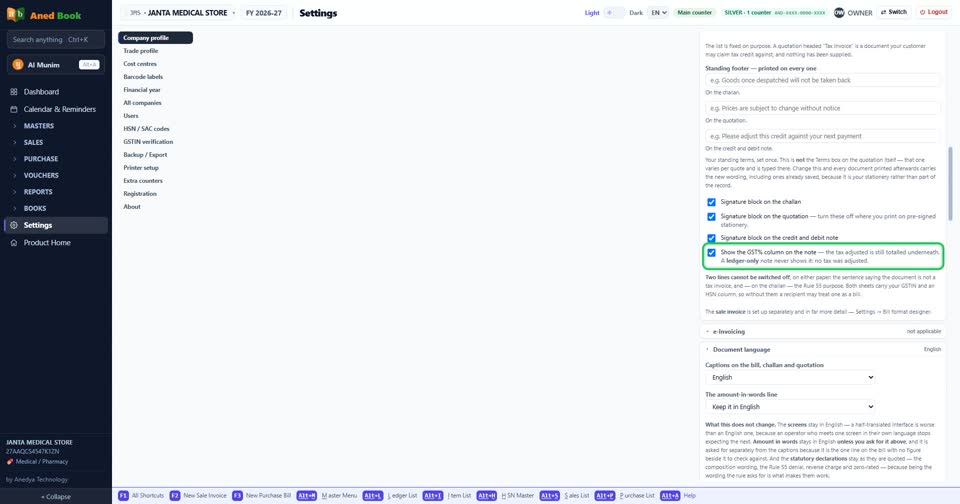The width and height of the screenshot is (960, 504).
Task: Toggle the Light/Dark theme switch
Action: coord(614,12)
